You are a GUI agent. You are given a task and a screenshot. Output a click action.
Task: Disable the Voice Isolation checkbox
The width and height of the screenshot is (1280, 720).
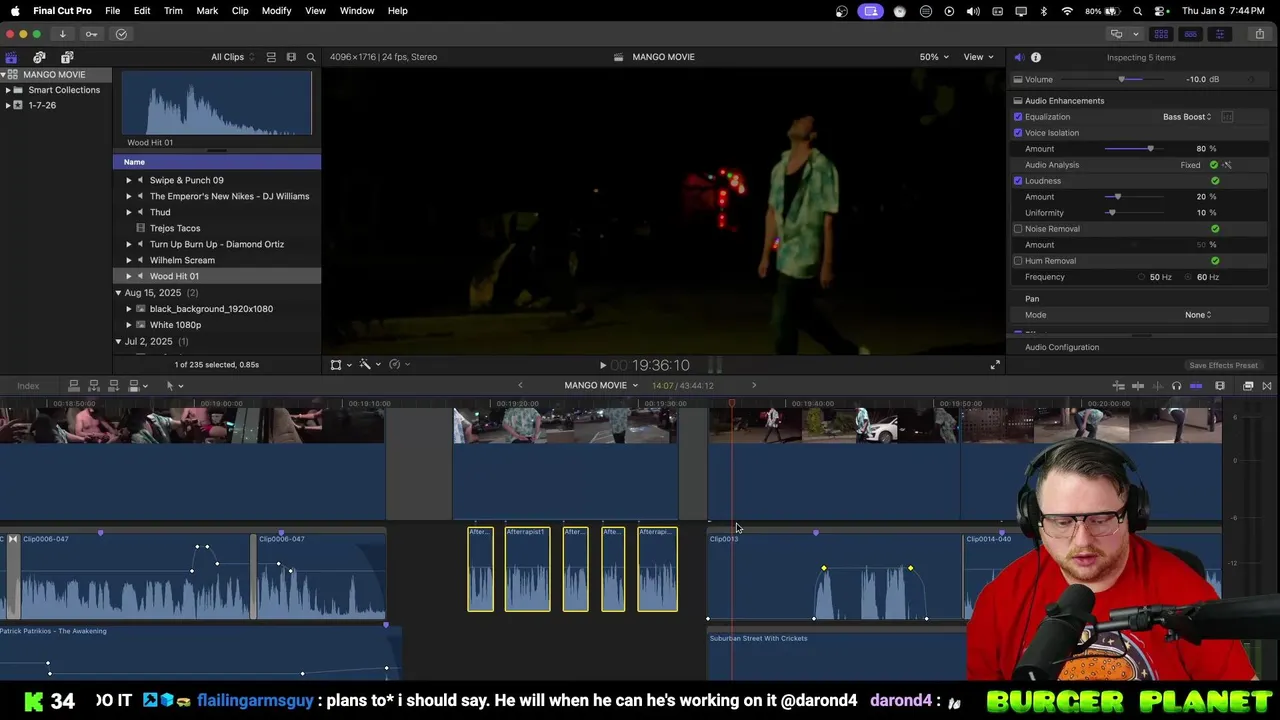(1018, 133)
